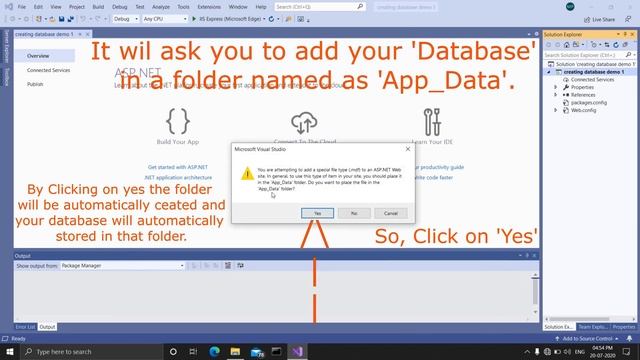Screen dimensions: 640x360
Task: Expand the Web.config node in Solution Explorer
Action: 555,111
